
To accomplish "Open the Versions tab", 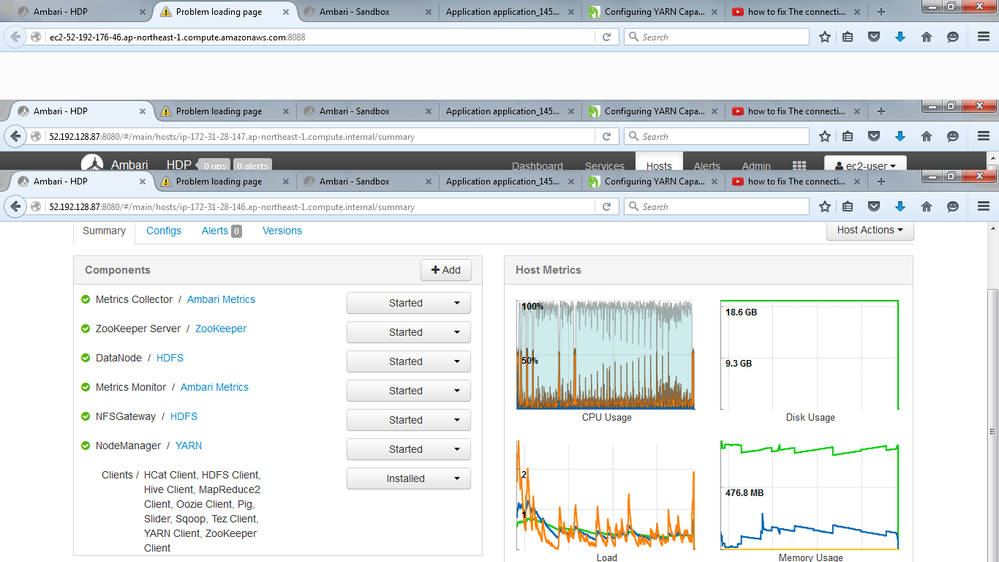I will (282, 231).
